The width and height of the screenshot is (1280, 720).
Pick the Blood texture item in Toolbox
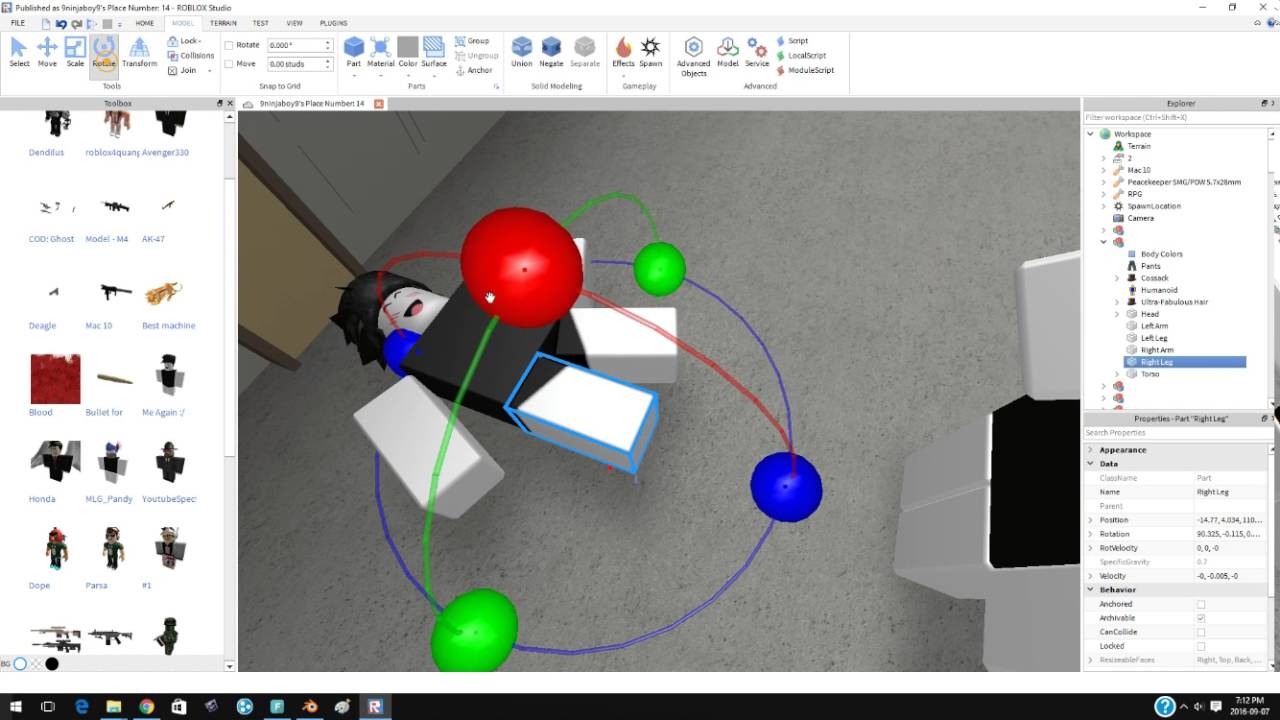coord(55,386)
